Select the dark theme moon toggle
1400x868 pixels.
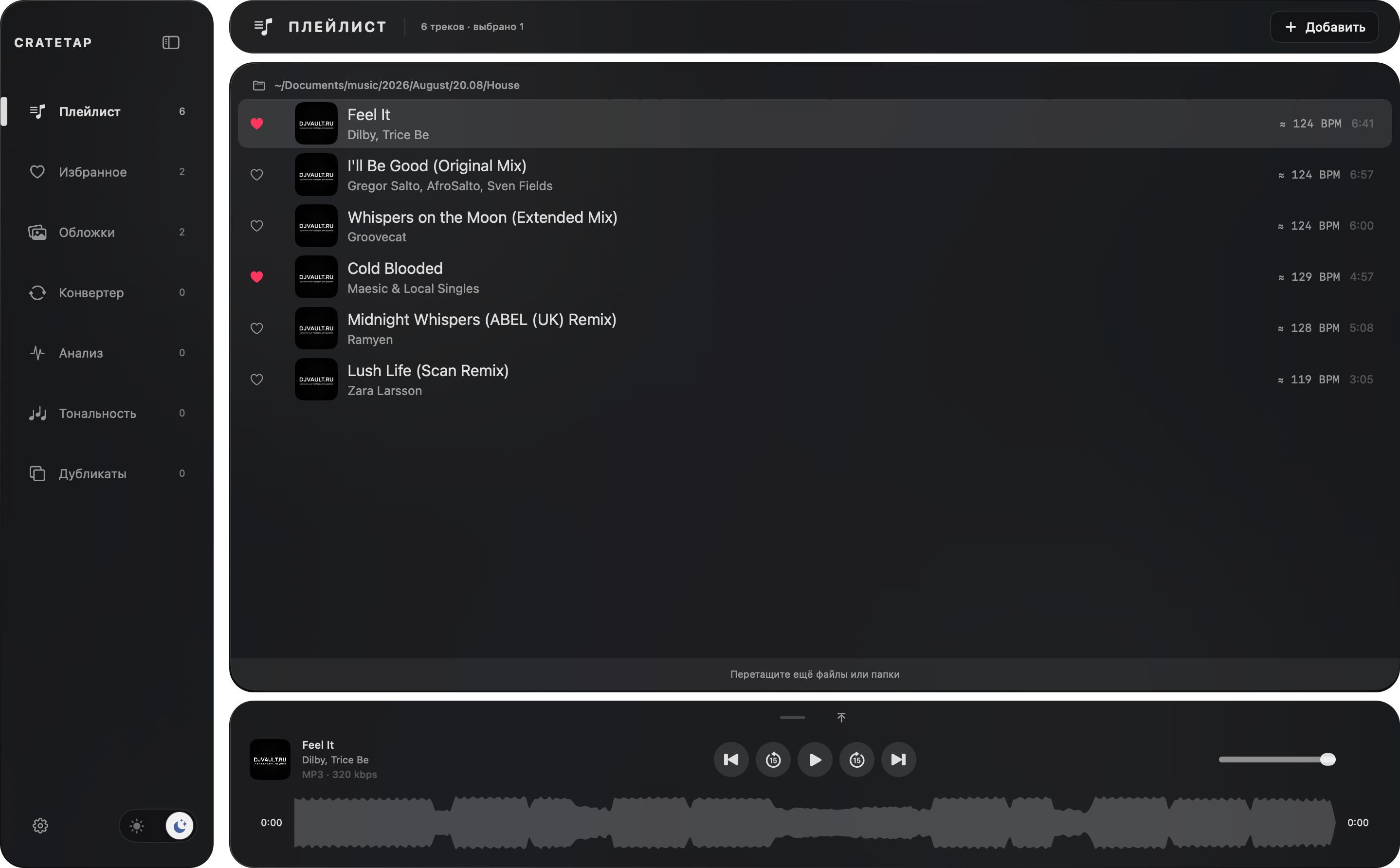tap(180, 826)
